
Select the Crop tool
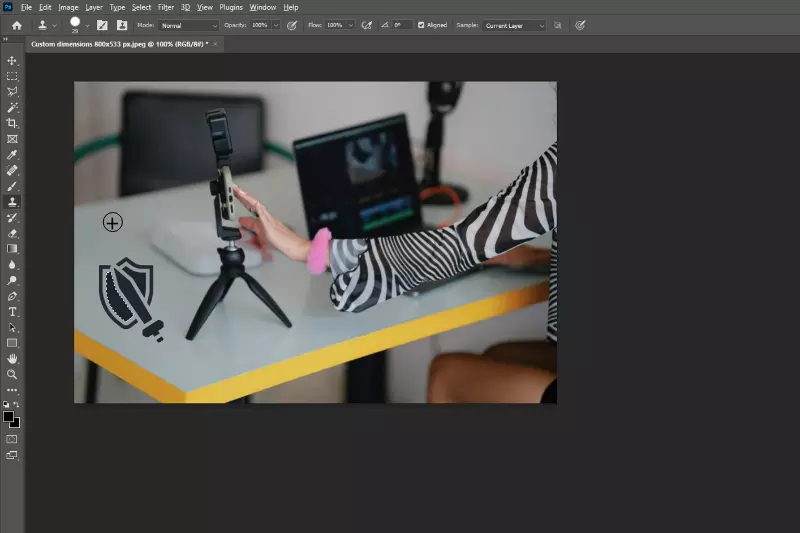[x=12, y=123]
